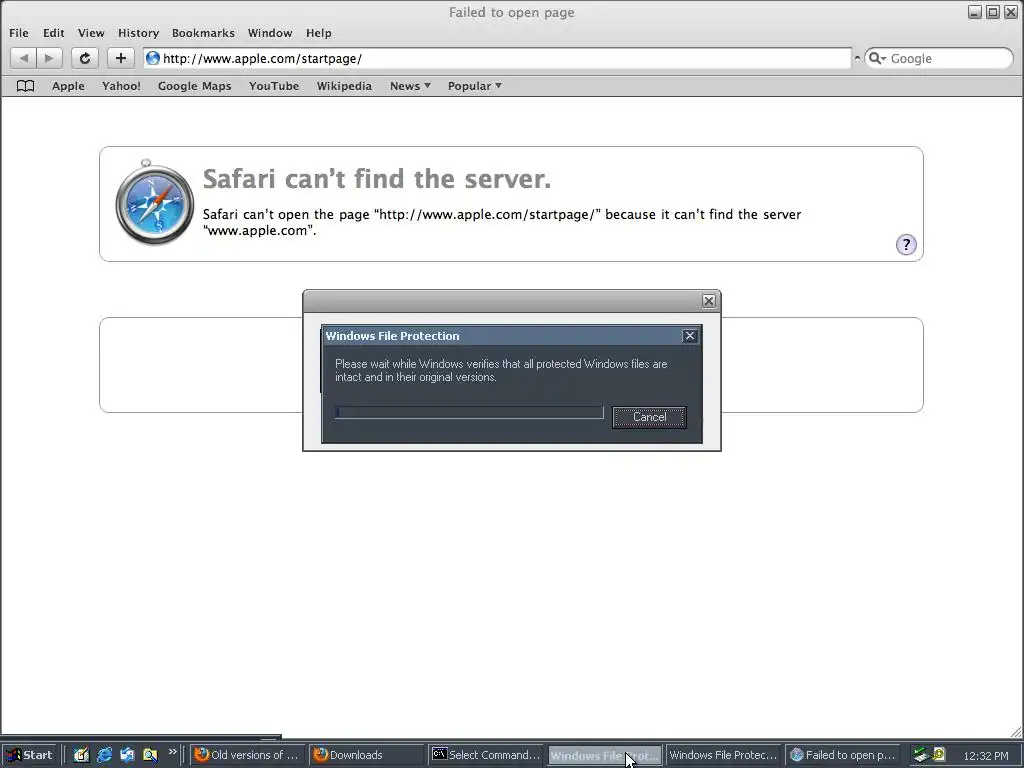This screenshot has width=1024, height=768.
Task: Open the Apple bookmark link
Action: pyautogui.click(x=69, y=86)
